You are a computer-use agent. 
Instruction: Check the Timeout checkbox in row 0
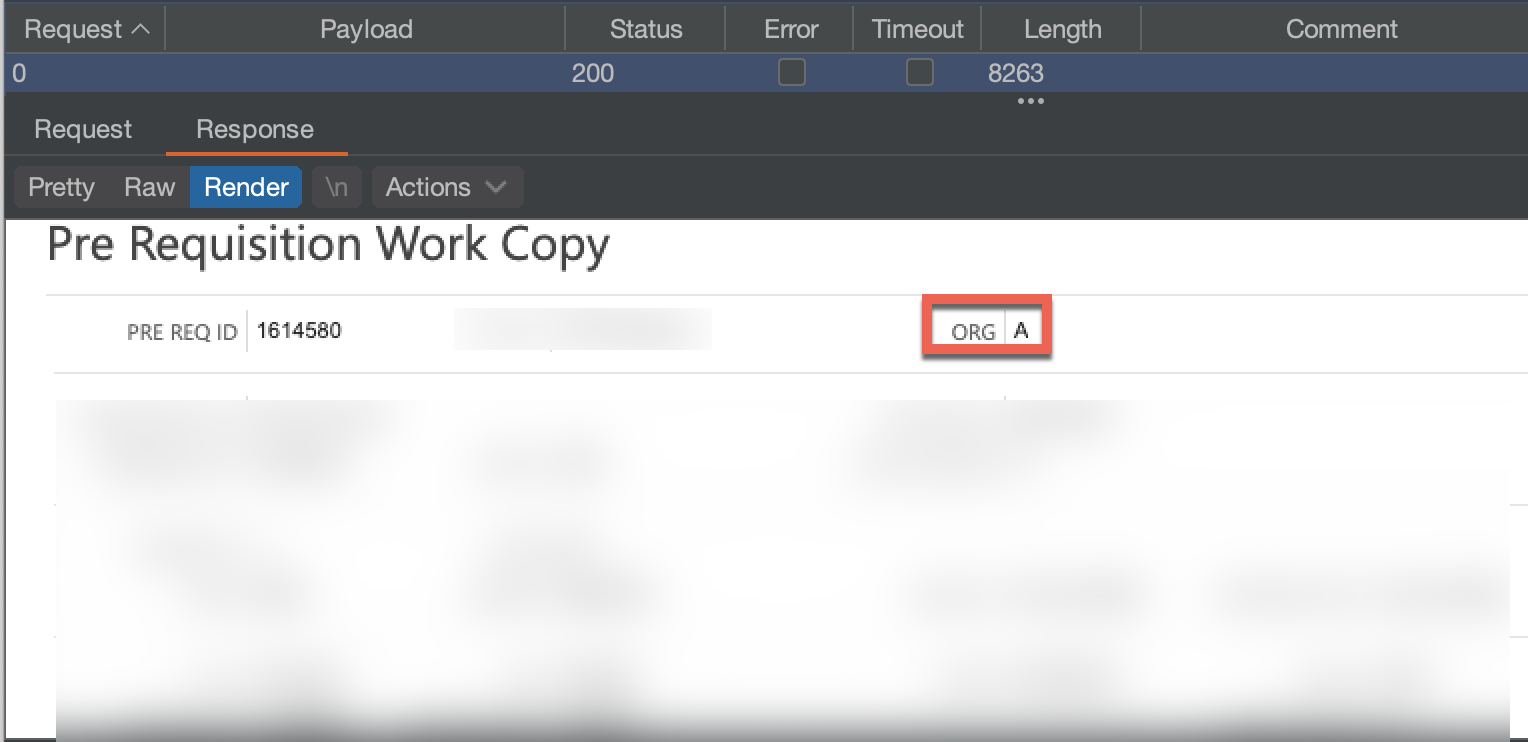(x=918, y=73)
